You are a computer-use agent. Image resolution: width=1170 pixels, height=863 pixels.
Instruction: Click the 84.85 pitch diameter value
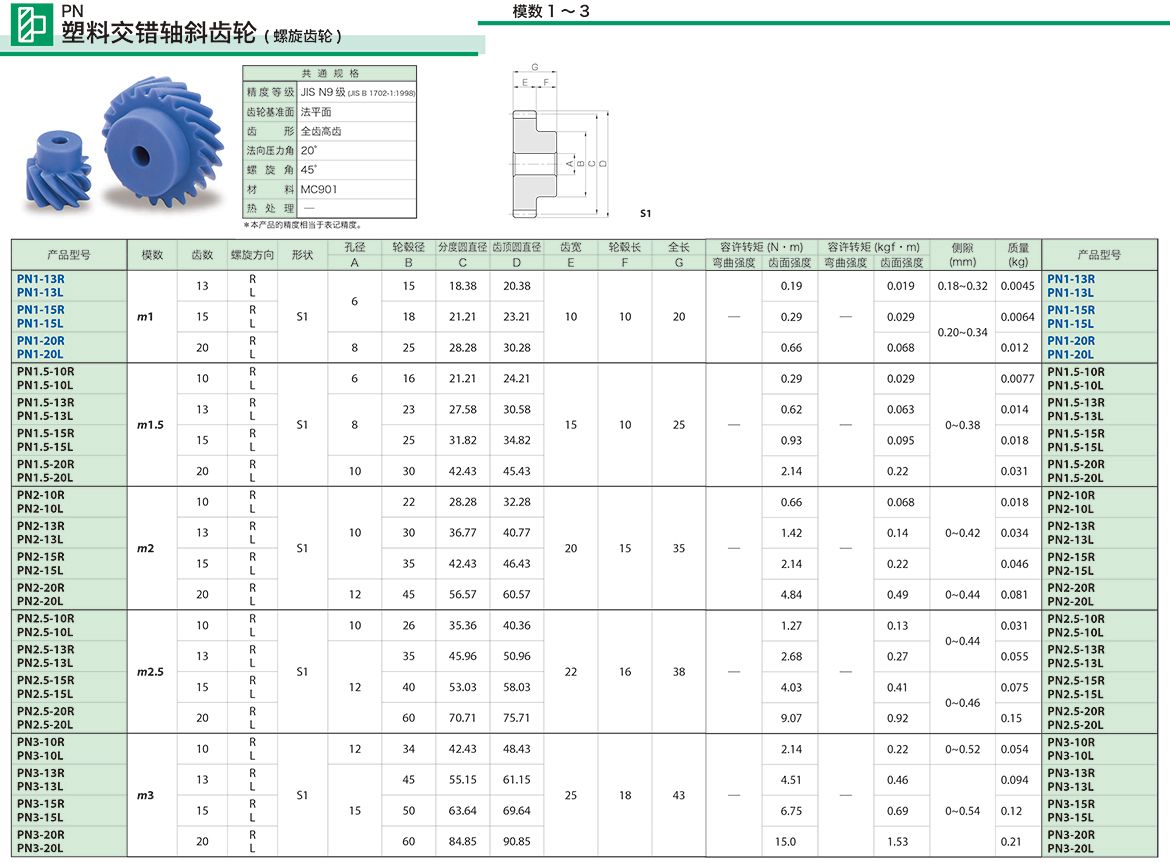[462, 842]
